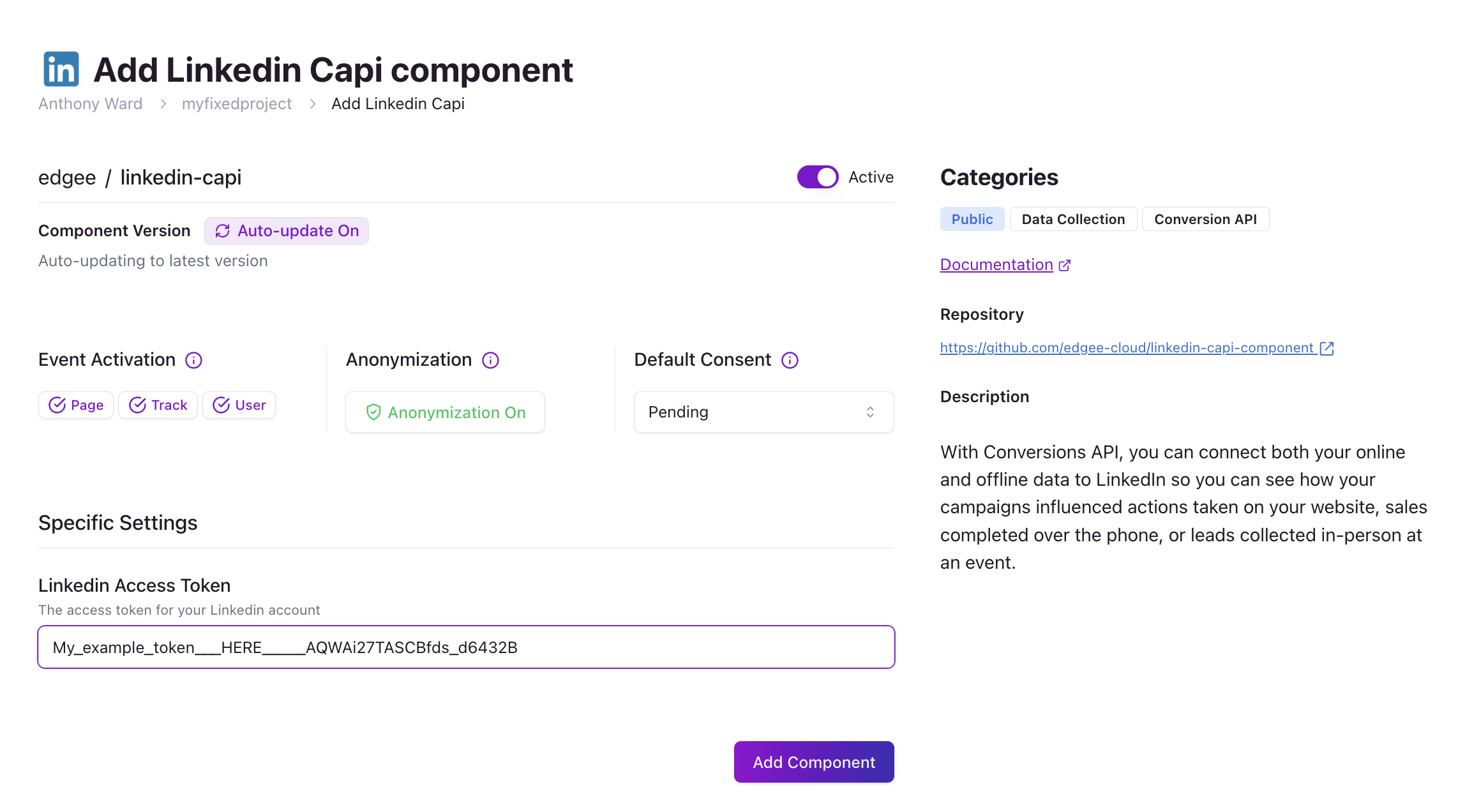
Task: Click the Pending dropdown chevron arrows
Action: 870,412
